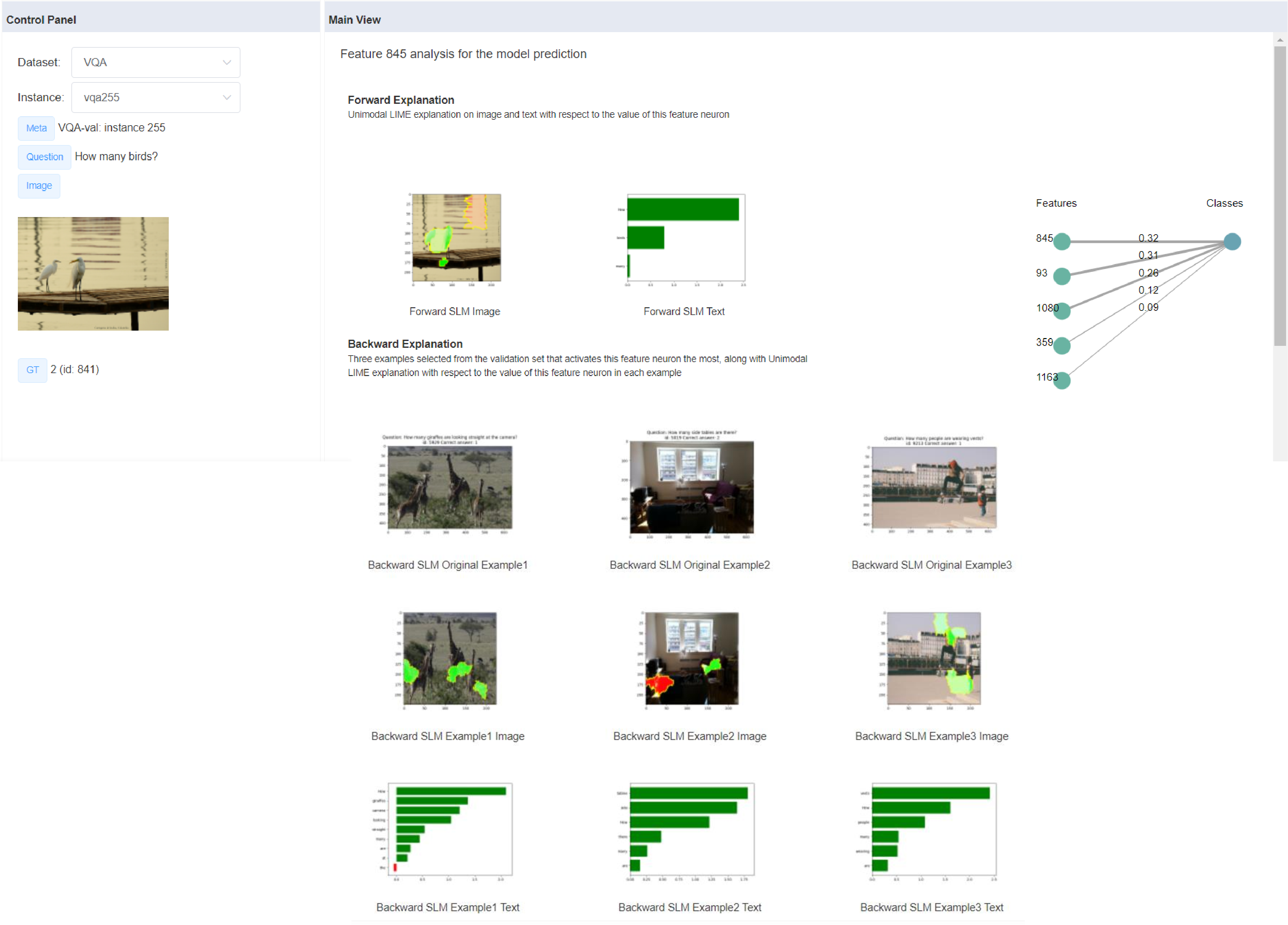This screenshot has height=925, width=1288.
Task: Click the Forward Explanation heading
Action: coord(401,100)
